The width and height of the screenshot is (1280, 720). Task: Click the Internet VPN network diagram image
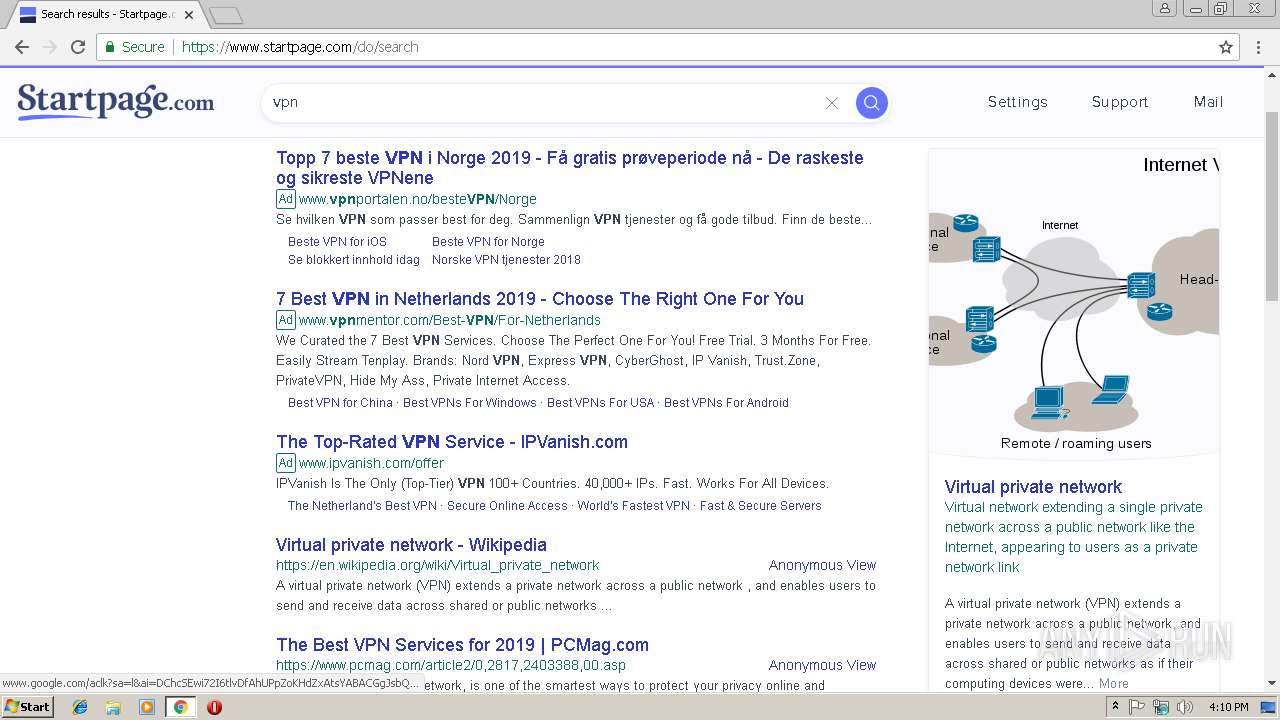pyautogui.click(x=1074, y=304)
